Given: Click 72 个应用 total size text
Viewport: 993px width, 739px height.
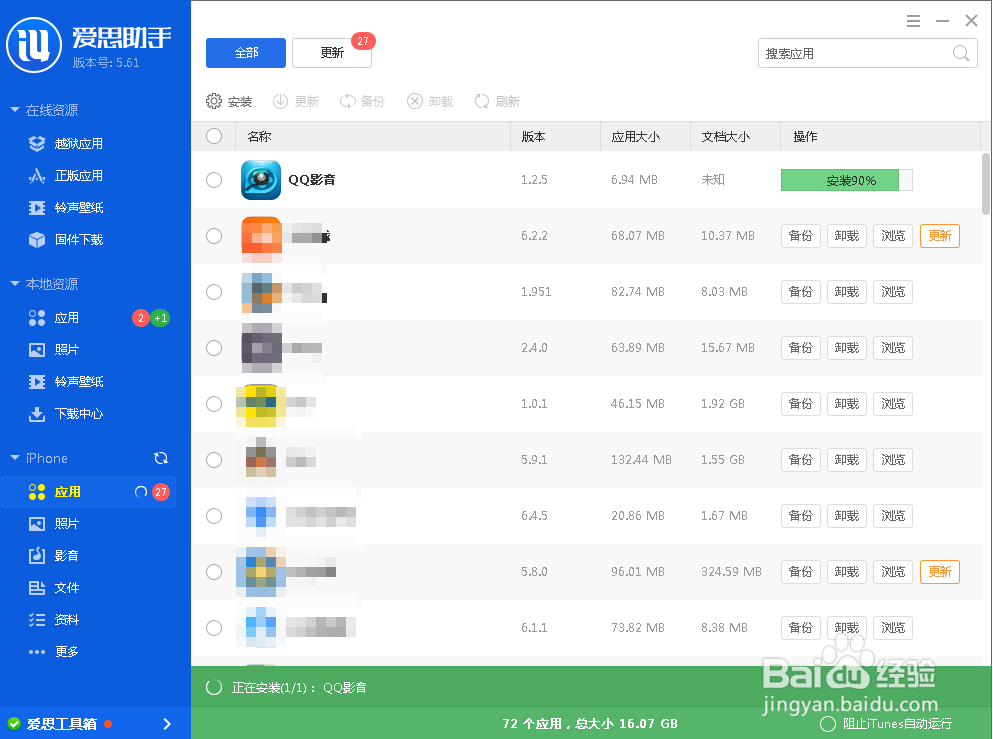Looking at the screenshot, I should 590,724.
